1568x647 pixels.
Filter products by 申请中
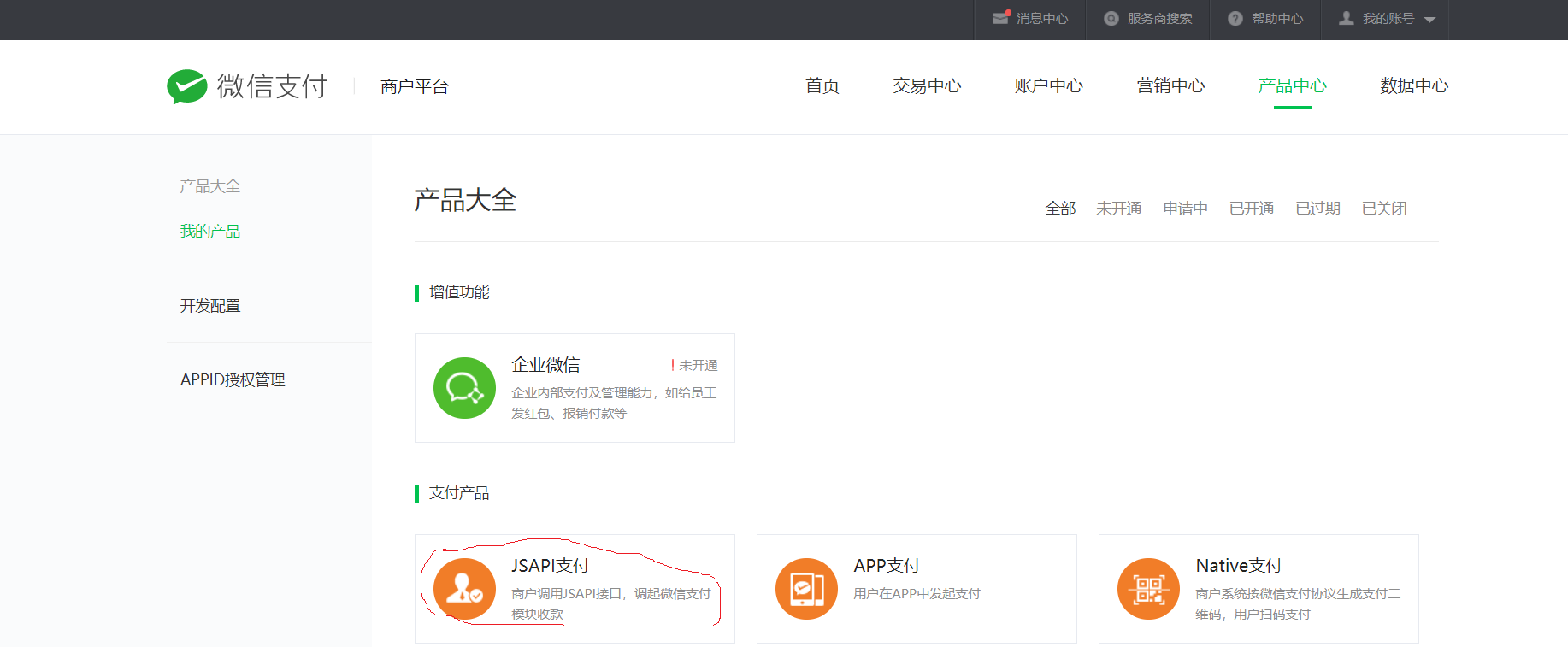pyautogui.click(x=1185, y=209)
